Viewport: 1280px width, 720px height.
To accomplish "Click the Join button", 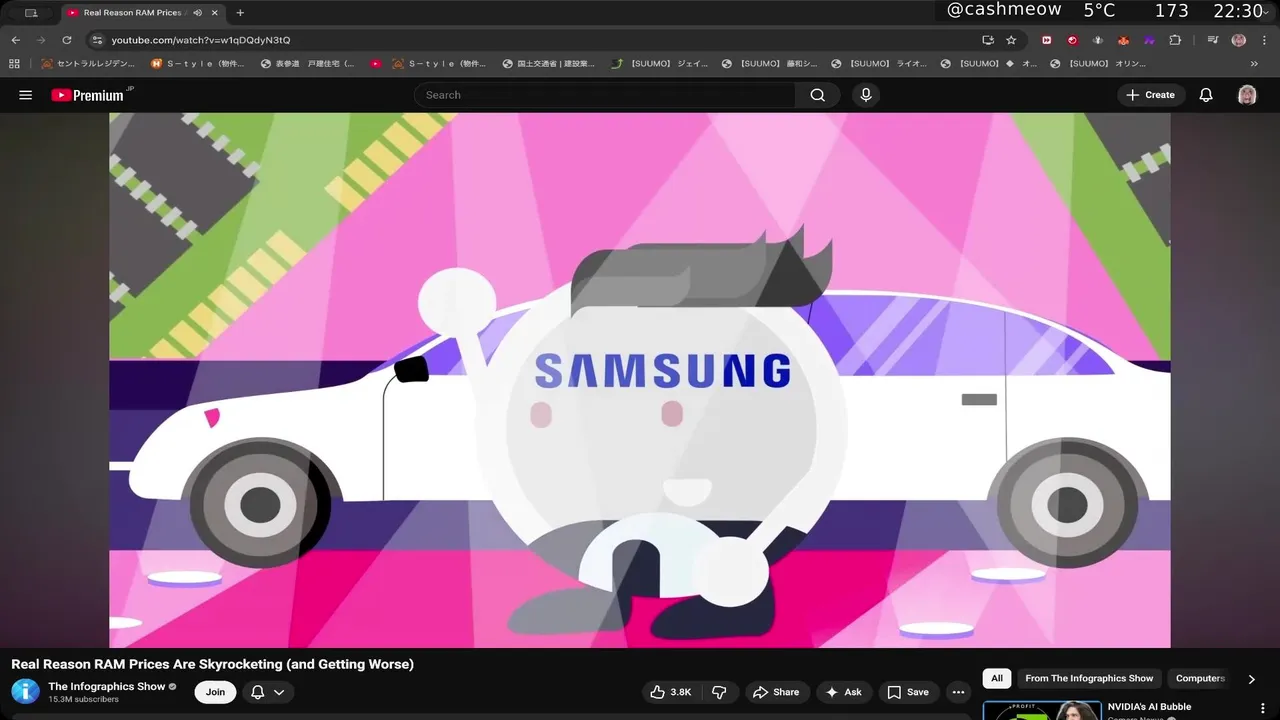I will click(x=215, y=692).
